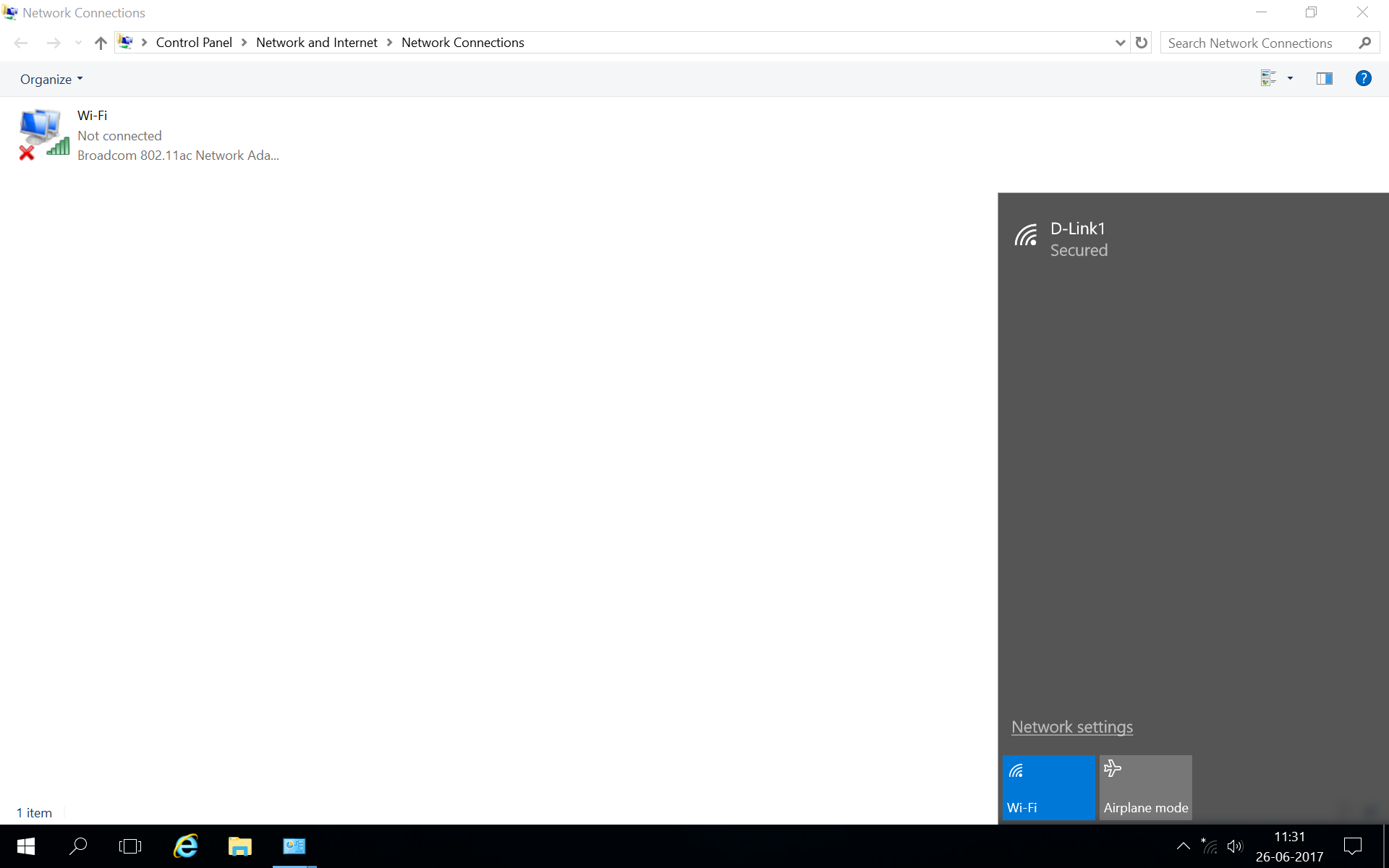The height and width of the screenshot is (868, 1389).
Task: Open the Action Center notifications icon
Action: [1353, 846]
